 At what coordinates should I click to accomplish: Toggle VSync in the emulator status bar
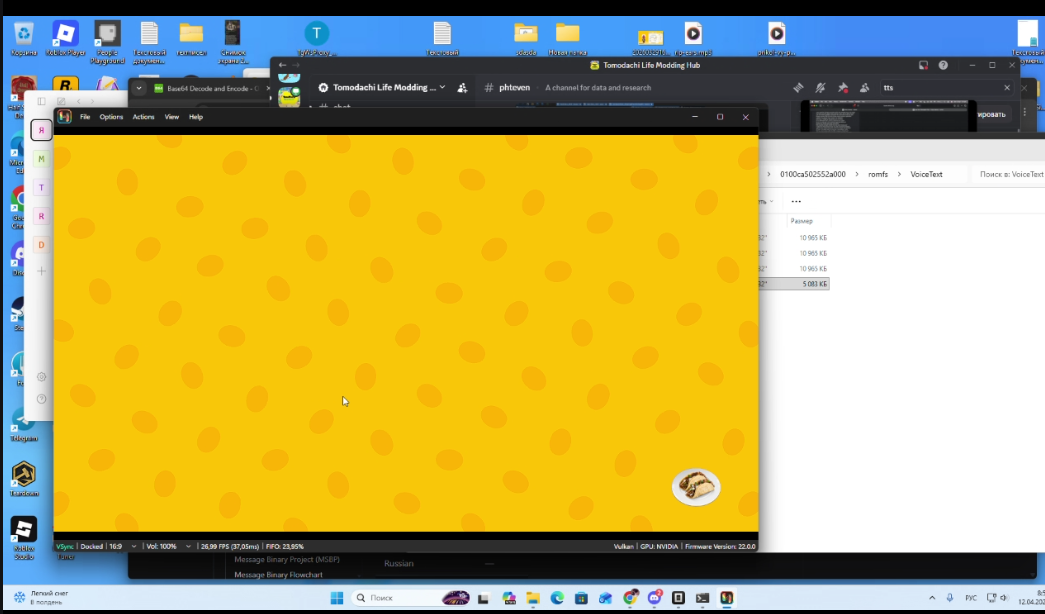tap(65, 546)
